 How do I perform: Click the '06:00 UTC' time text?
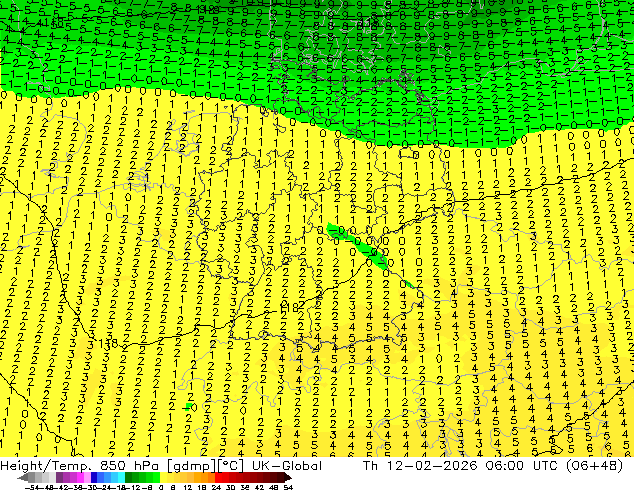(x=522, y=466)
